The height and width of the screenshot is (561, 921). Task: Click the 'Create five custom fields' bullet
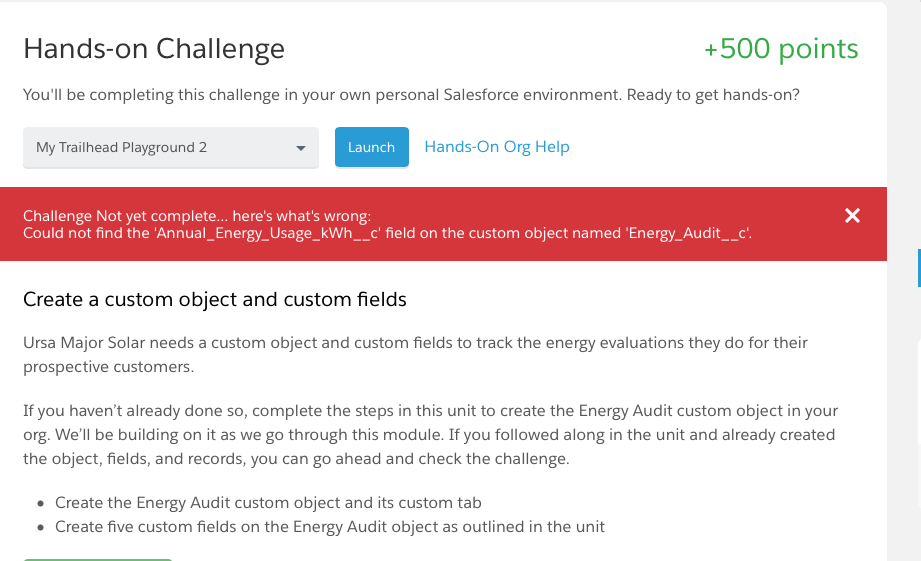(x=330, y=526)
